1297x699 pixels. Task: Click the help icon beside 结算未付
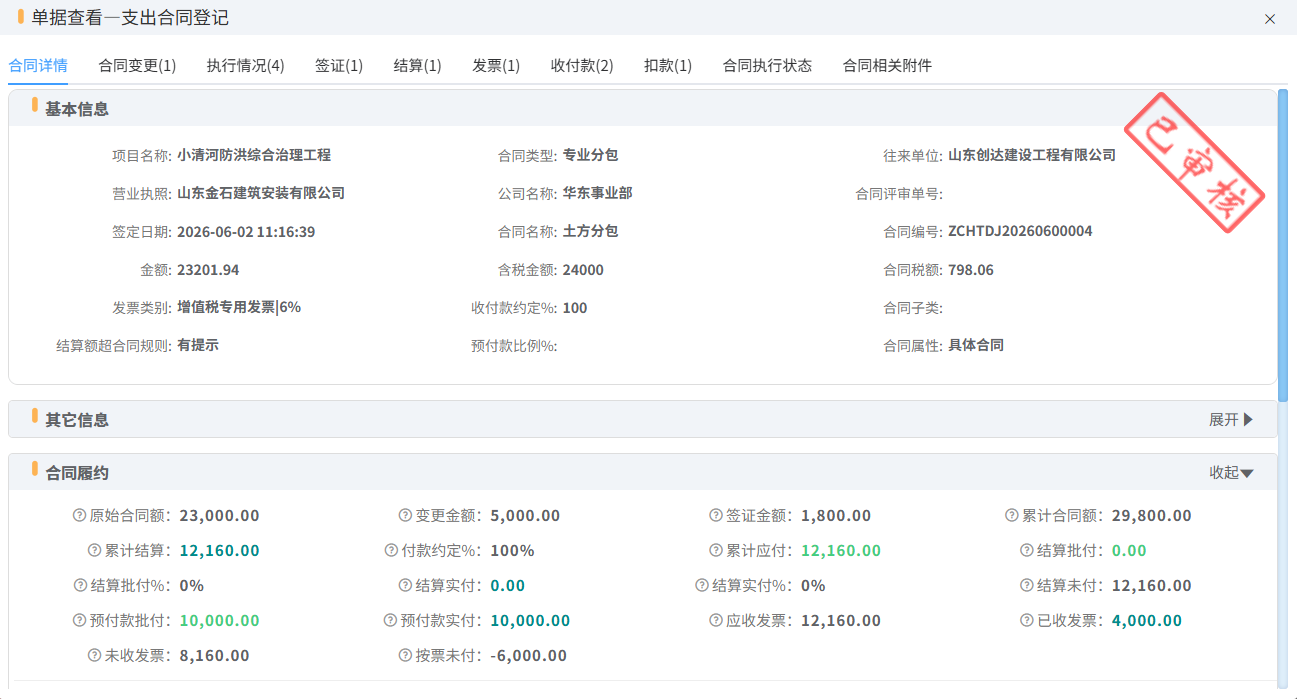pyautogui.click(x=1028, y=586)
